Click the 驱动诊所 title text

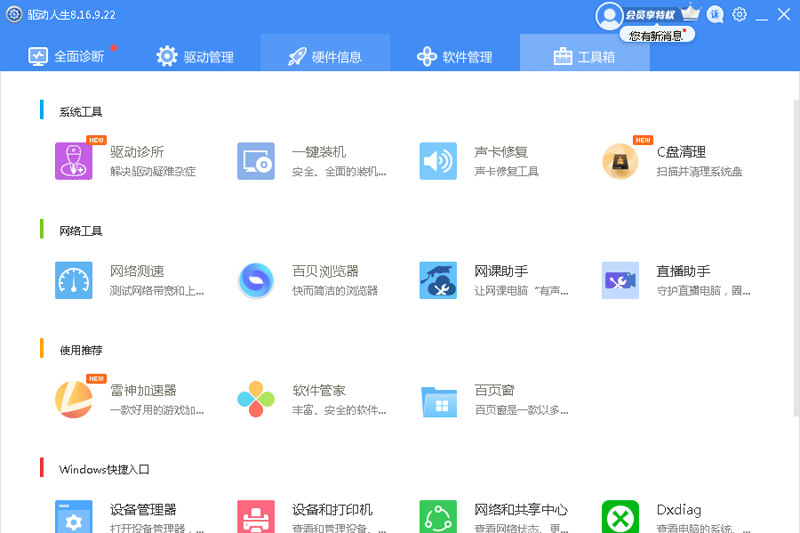[x=137, y=152]
